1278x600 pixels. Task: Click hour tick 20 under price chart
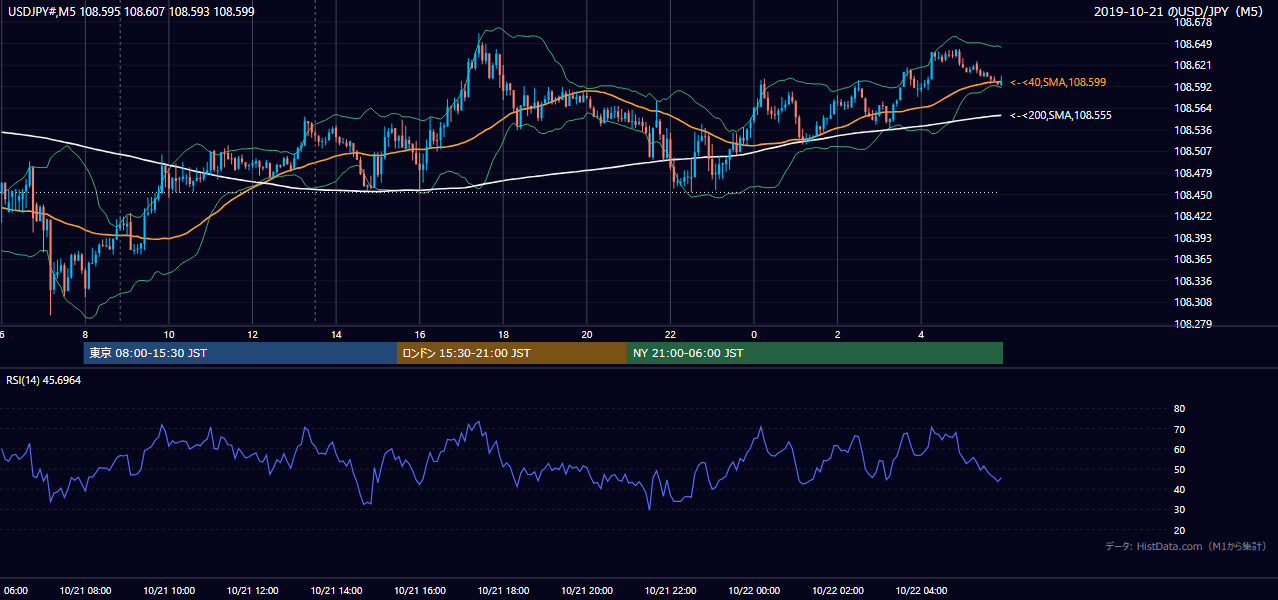pyautogui.click(x=587, y=334)
